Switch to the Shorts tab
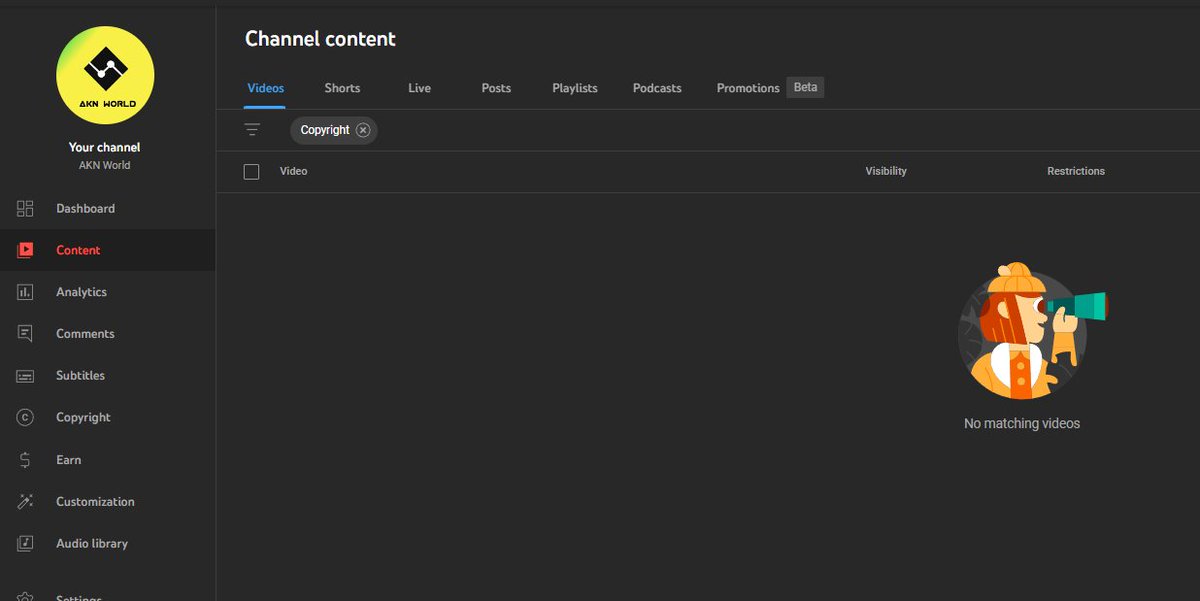The width and height of the screenshot is (1200, 601). pyautogui.click(x=342, y=88)
